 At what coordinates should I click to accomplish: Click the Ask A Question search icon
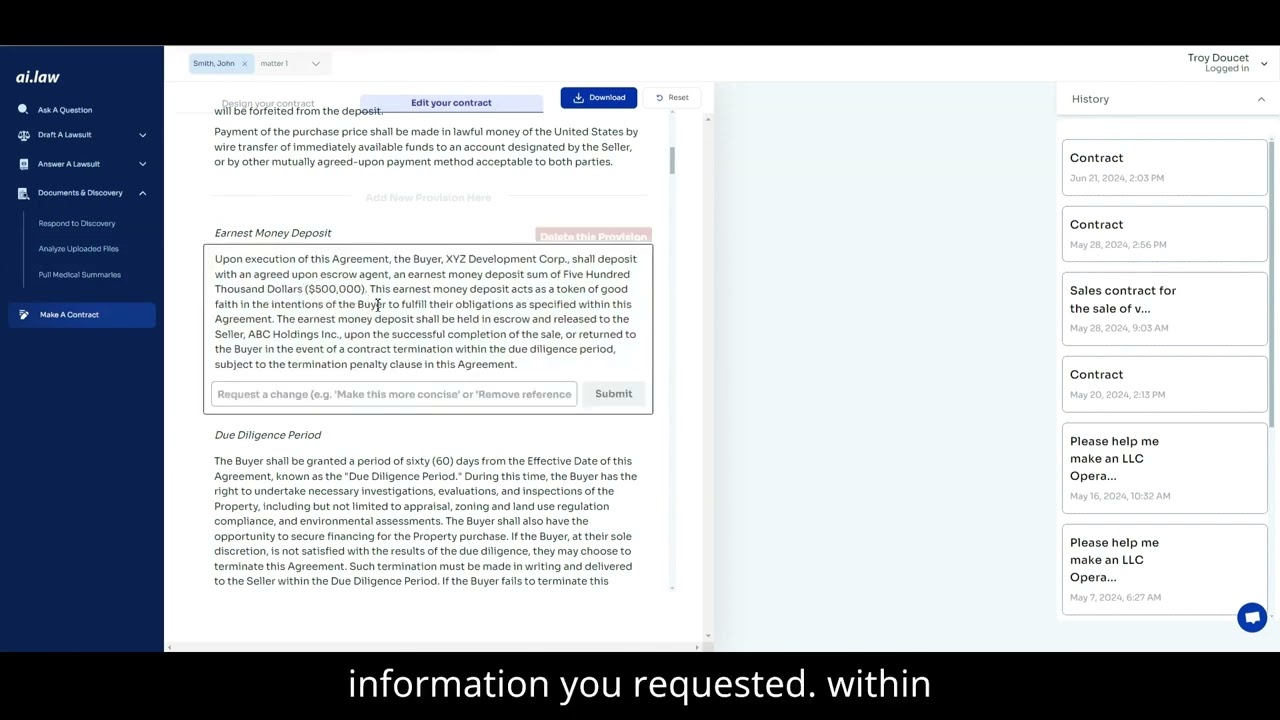pos(23,109)
